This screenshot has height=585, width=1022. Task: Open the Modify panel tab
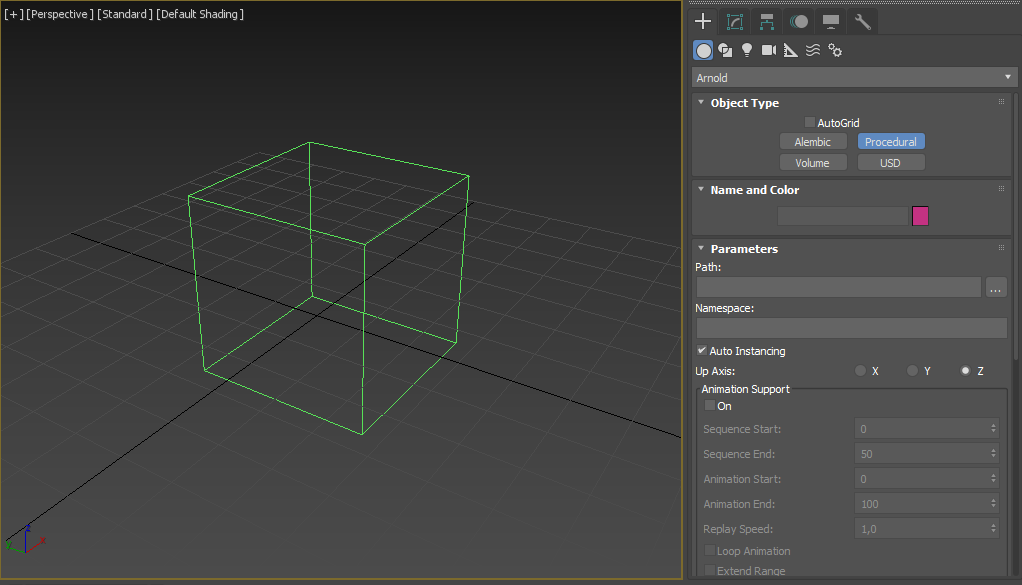tap(735, 21)
